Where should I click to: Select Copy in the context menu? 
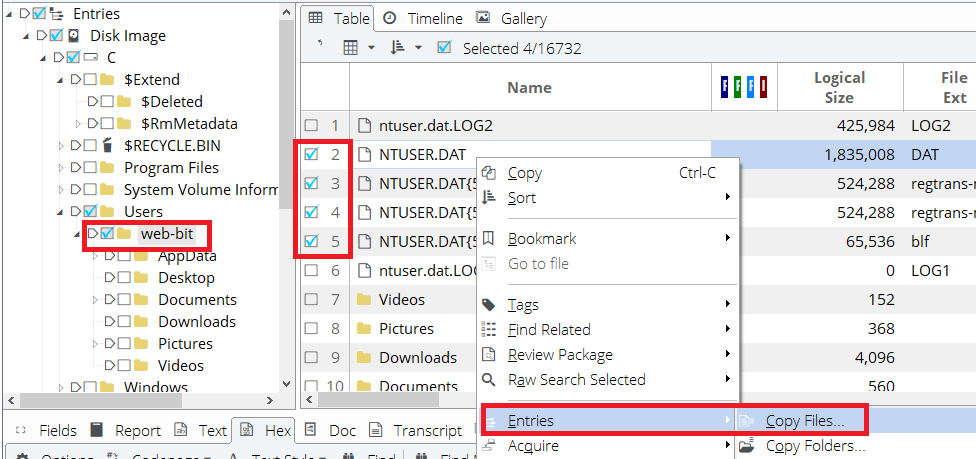(x=525, y=173)
